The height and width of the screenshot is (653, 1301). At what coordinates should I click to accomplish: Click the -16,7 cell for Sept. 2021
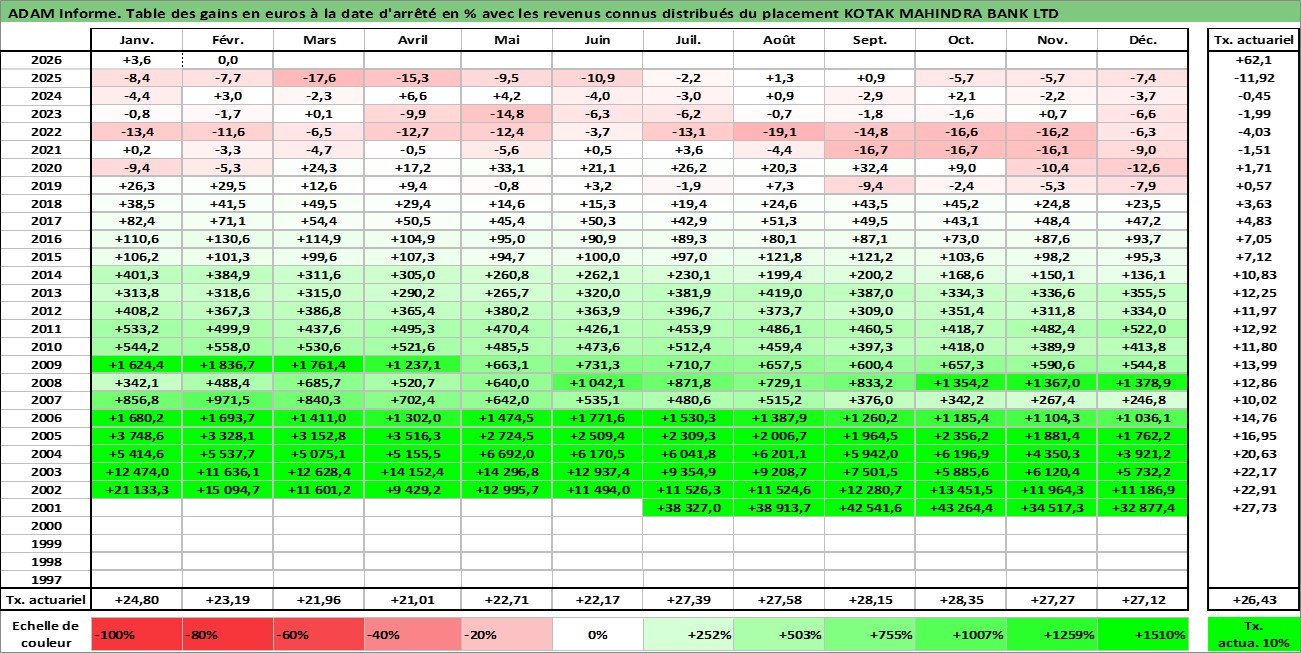869,150
